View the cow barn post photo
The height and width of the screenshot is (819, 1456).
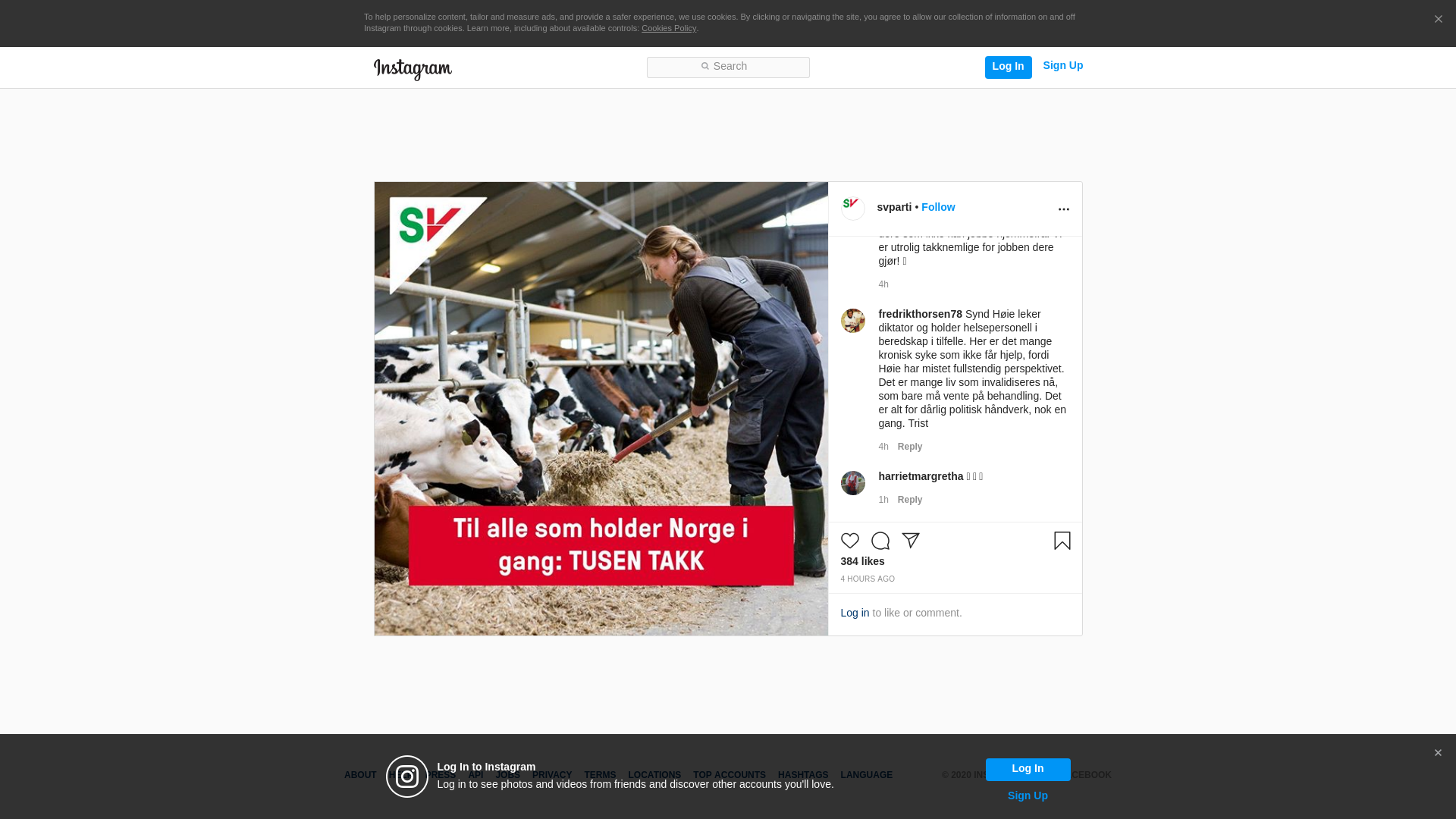(601, 409)
